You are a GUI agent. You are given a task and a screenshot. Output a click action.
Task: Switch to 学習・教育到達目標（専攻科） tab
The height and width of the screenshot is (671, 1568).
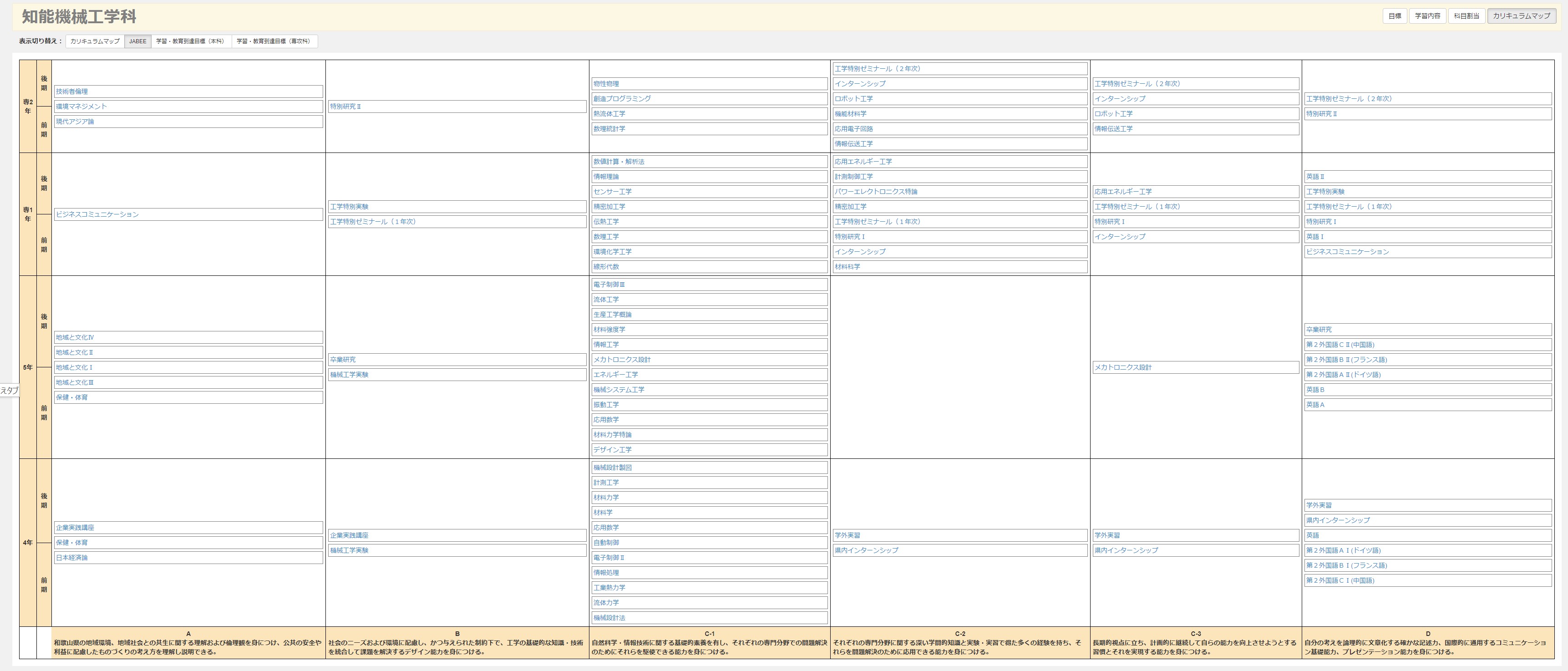click(x=274, y=41)
